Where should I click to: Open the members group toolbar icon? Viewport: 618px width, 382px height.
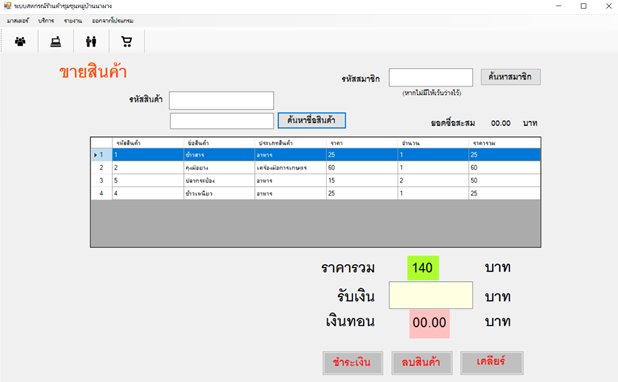[20, 41]
